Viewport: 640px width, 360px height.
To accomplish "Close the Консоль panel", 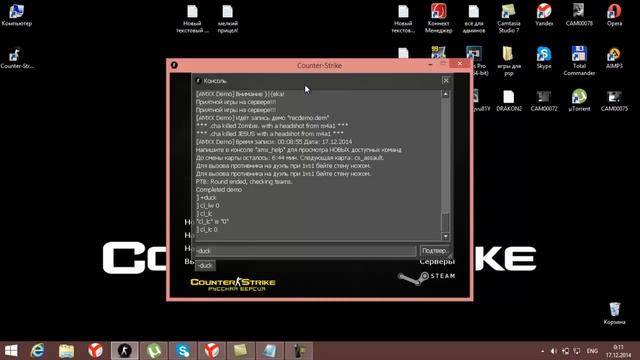I will point(446,80).
